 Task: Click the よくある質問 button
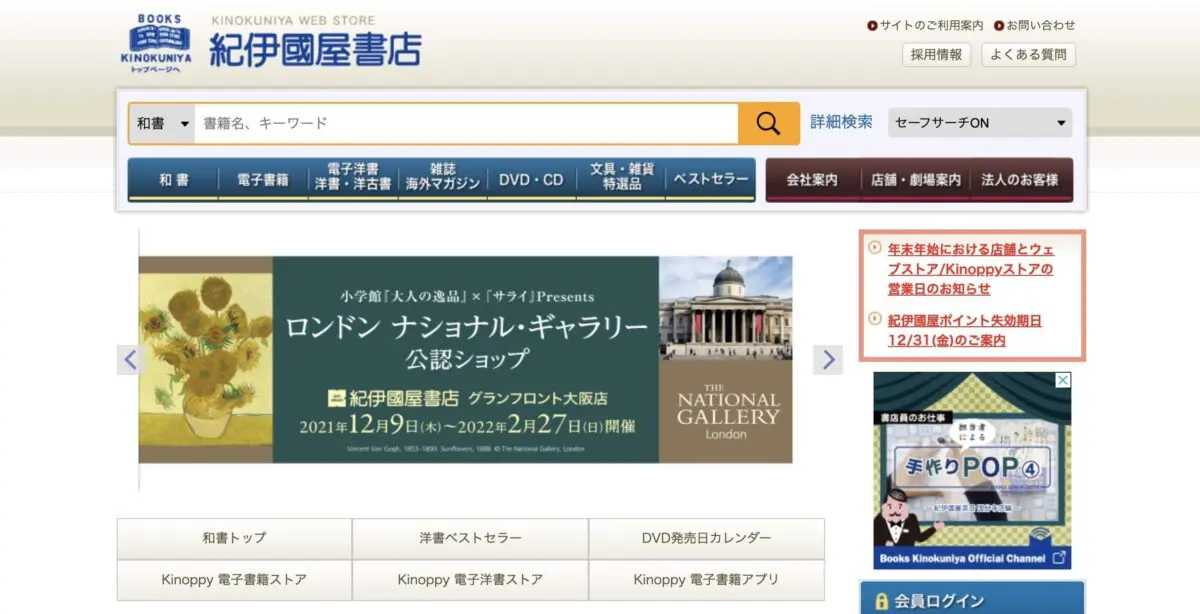coord(1028,55)
